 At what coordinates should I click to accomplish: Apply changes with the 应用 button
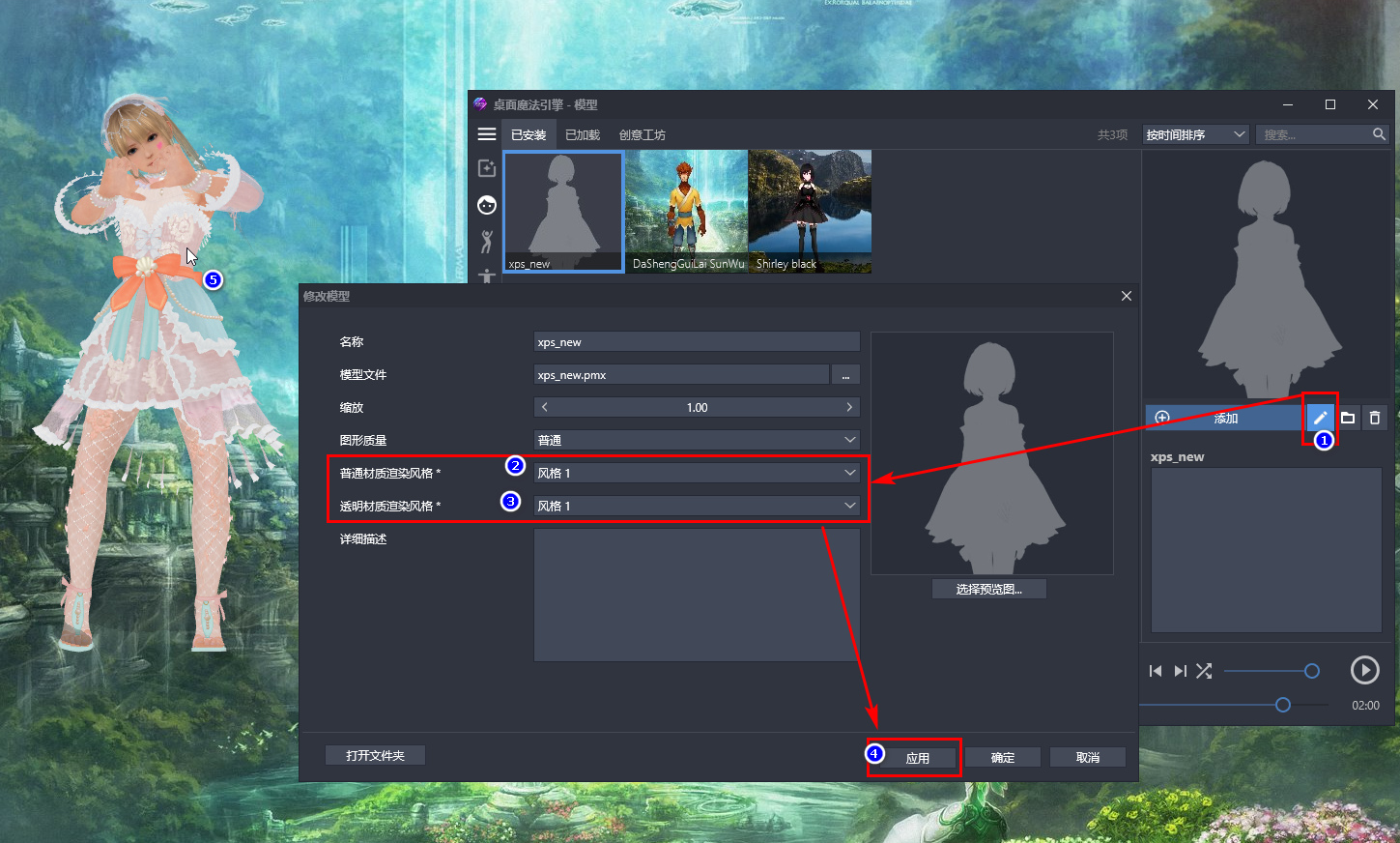(x=919, y=757)
